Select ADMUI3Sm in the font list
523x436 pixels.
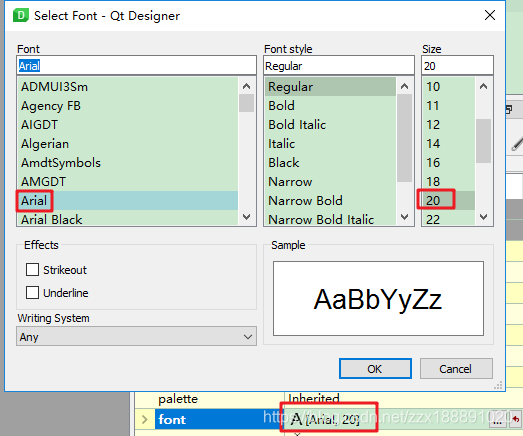click(128, 87)
